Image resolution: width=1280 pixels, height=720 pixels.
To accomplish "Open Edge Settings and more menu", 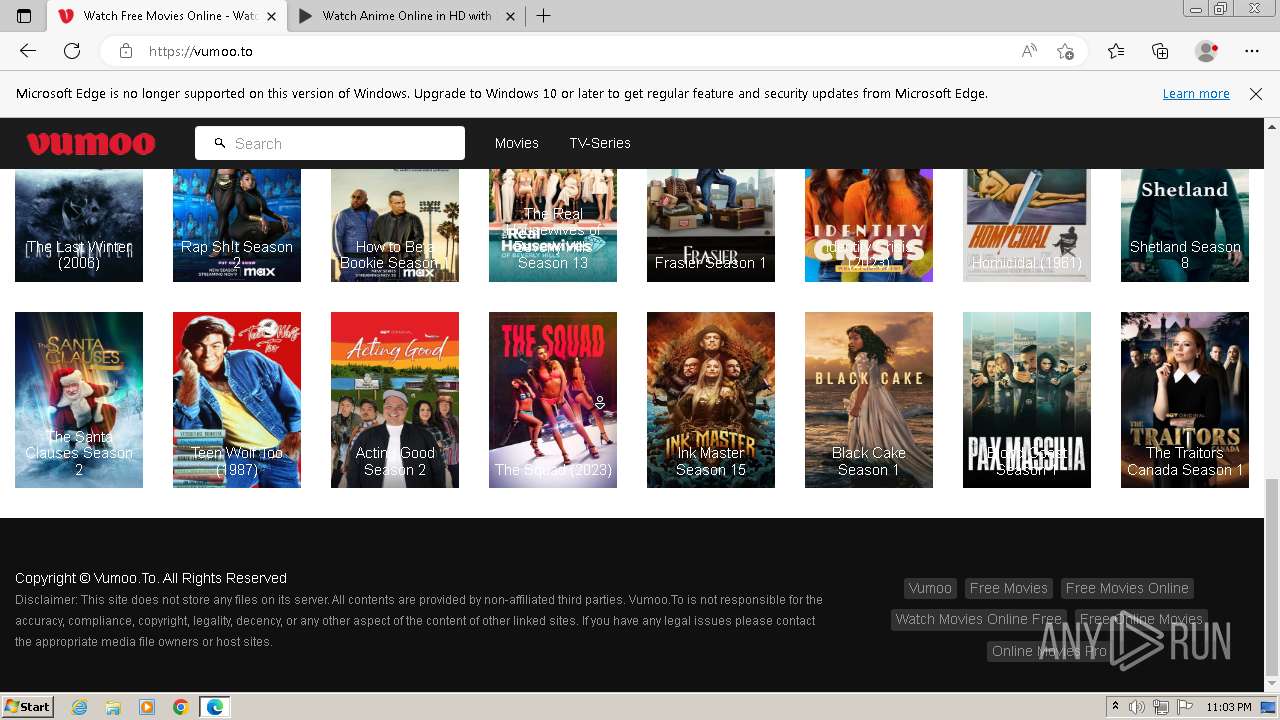I will pyautogui.click(x=1252, y=51).
